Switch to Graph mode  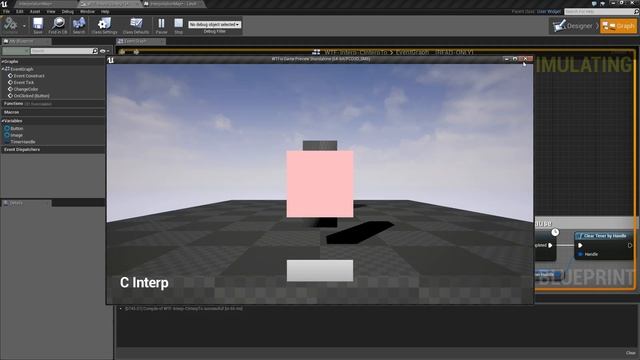(618, 26)
